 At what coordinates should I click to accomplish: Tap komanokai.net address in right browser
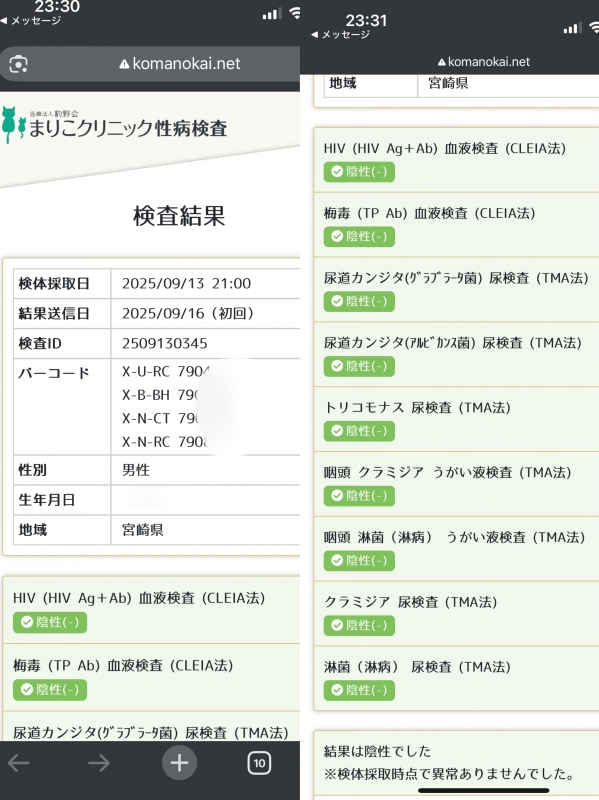coord(484,62)
